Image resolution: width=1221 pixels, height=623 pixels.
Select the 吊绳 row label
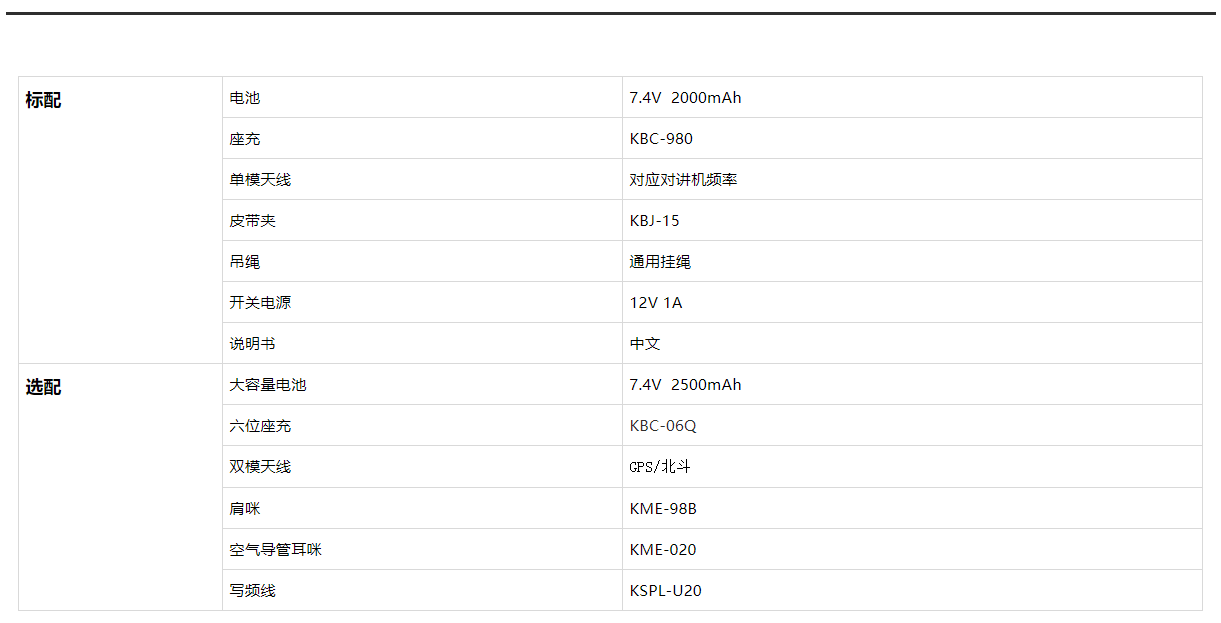245,262
